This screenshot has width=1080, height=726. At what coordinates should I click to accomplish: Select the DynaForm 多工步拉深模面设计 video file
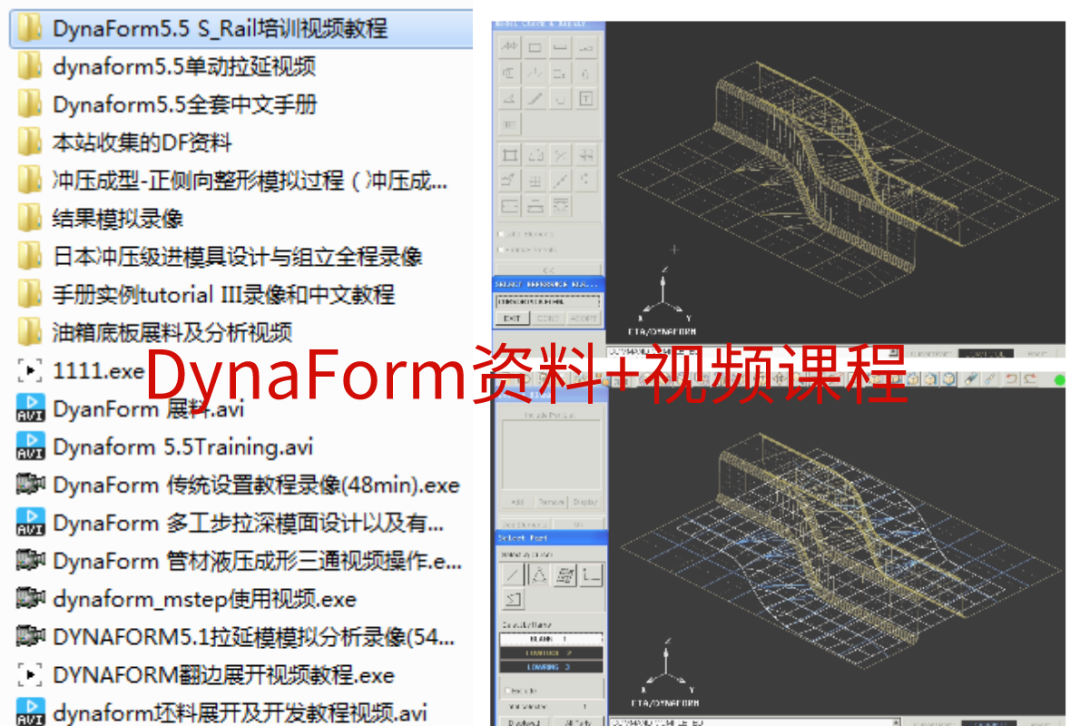pos(230,523)
